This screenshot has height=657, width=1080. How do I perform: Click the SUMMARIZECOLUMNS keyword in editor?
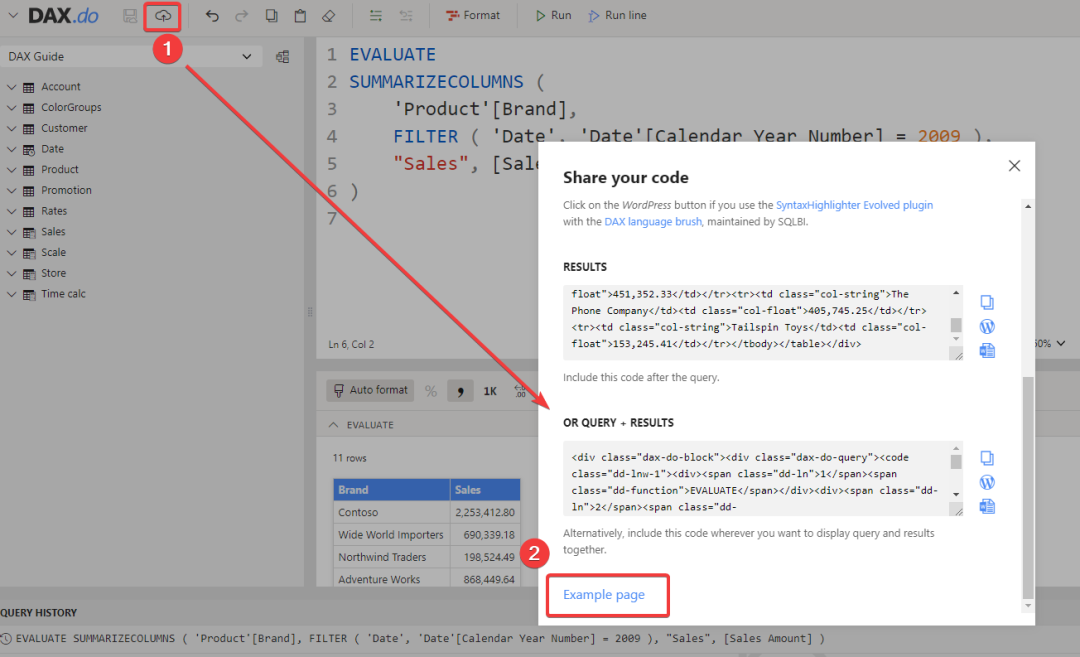coord(436,82)
